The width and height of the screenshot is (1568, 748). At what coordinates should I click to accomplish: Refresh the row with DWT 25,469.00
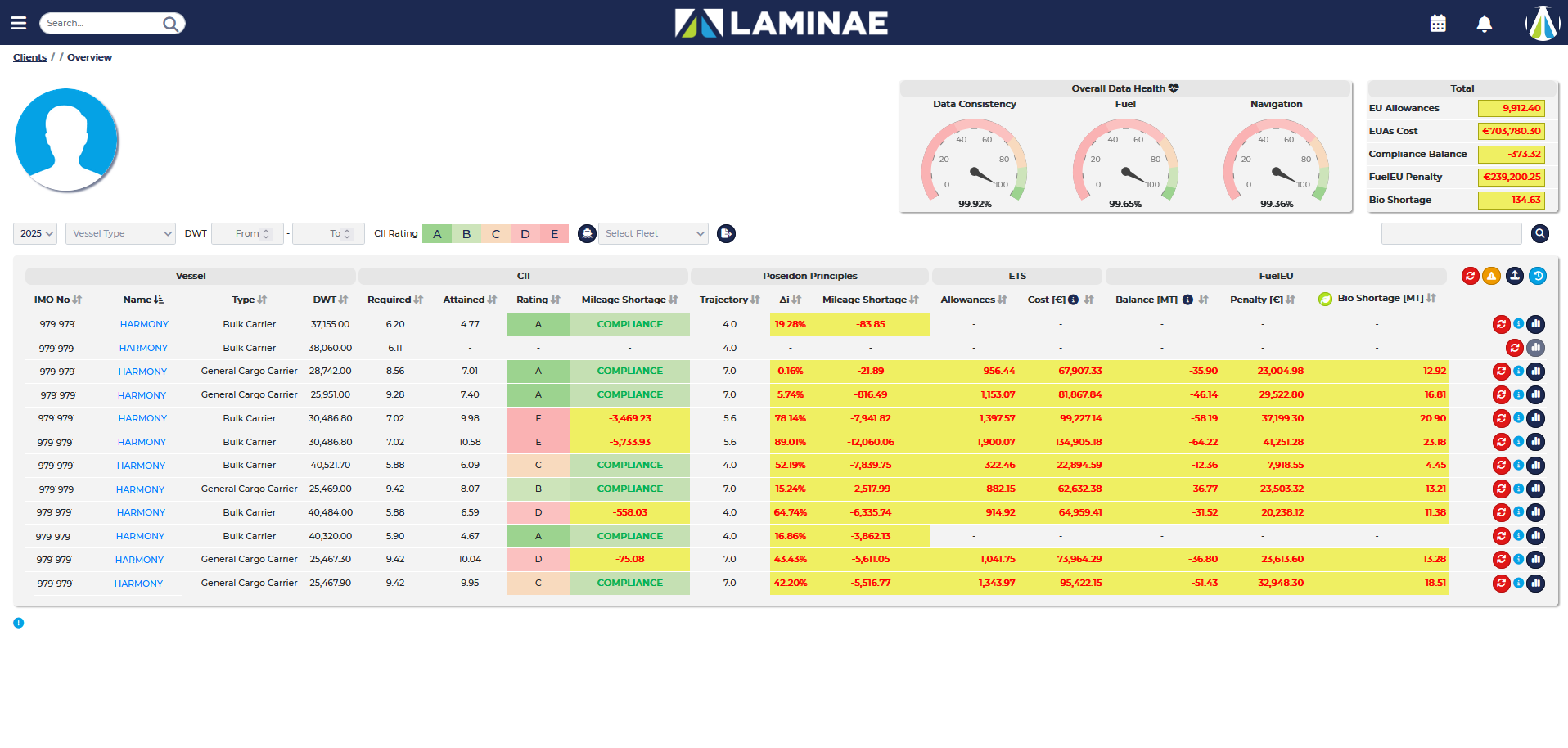tap(1501, 489)
